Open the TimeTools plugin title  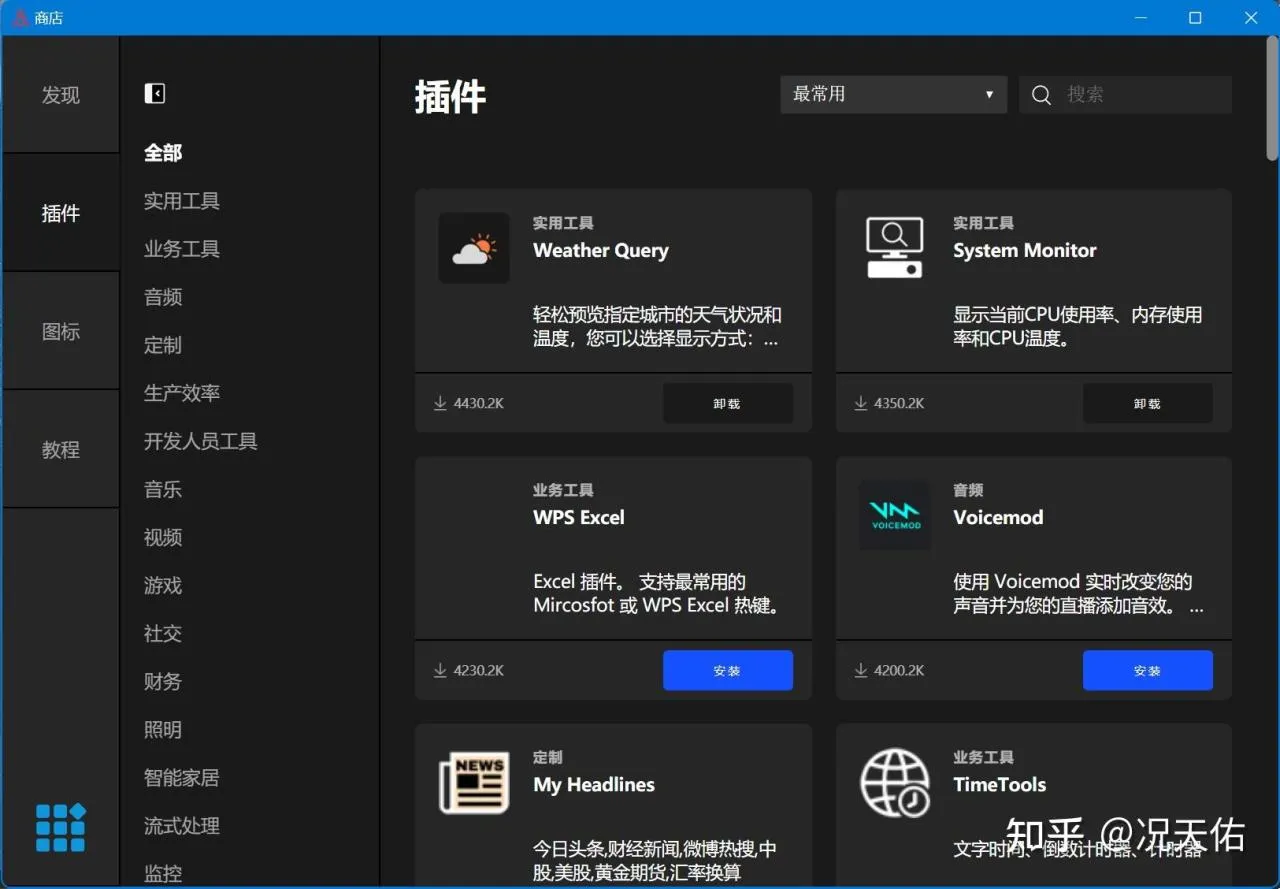(1000, 785)
